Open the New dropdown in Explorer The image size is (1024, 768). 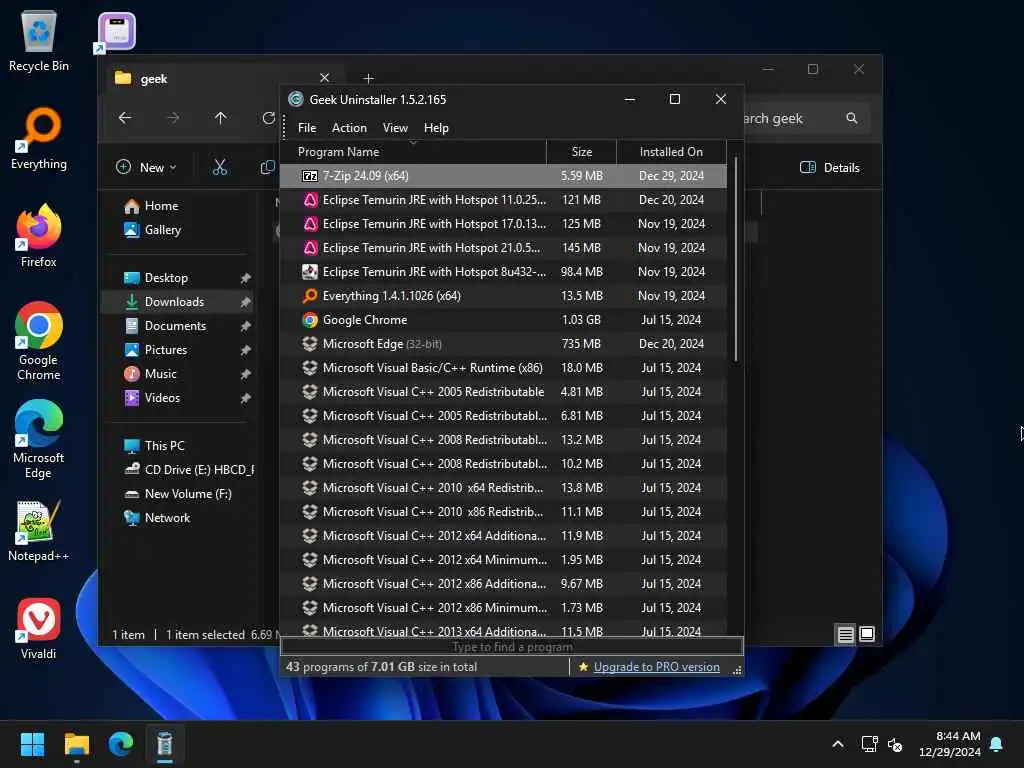[x=146, y=167]
